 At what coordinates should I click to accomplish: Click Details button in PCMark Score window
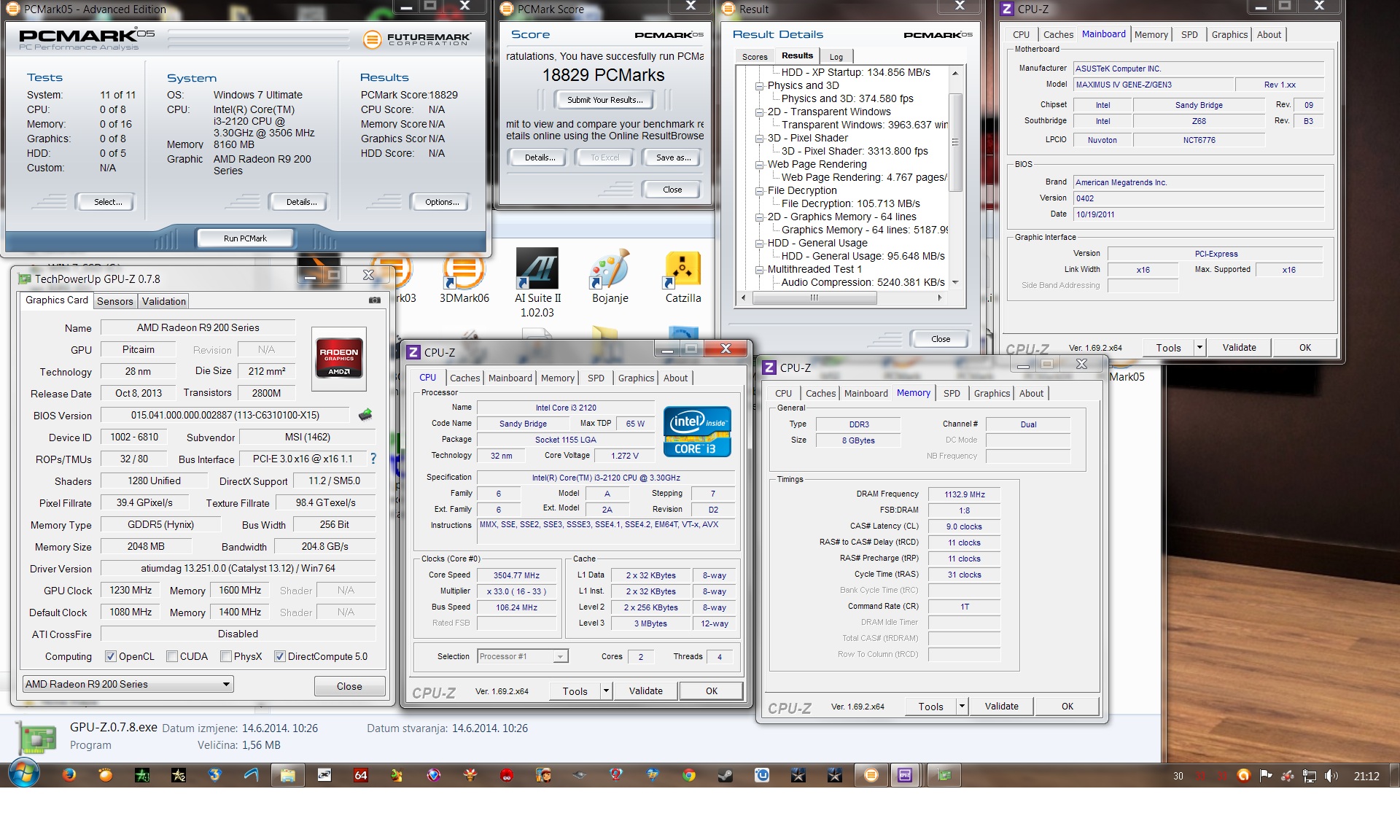(x=540, y=157)
